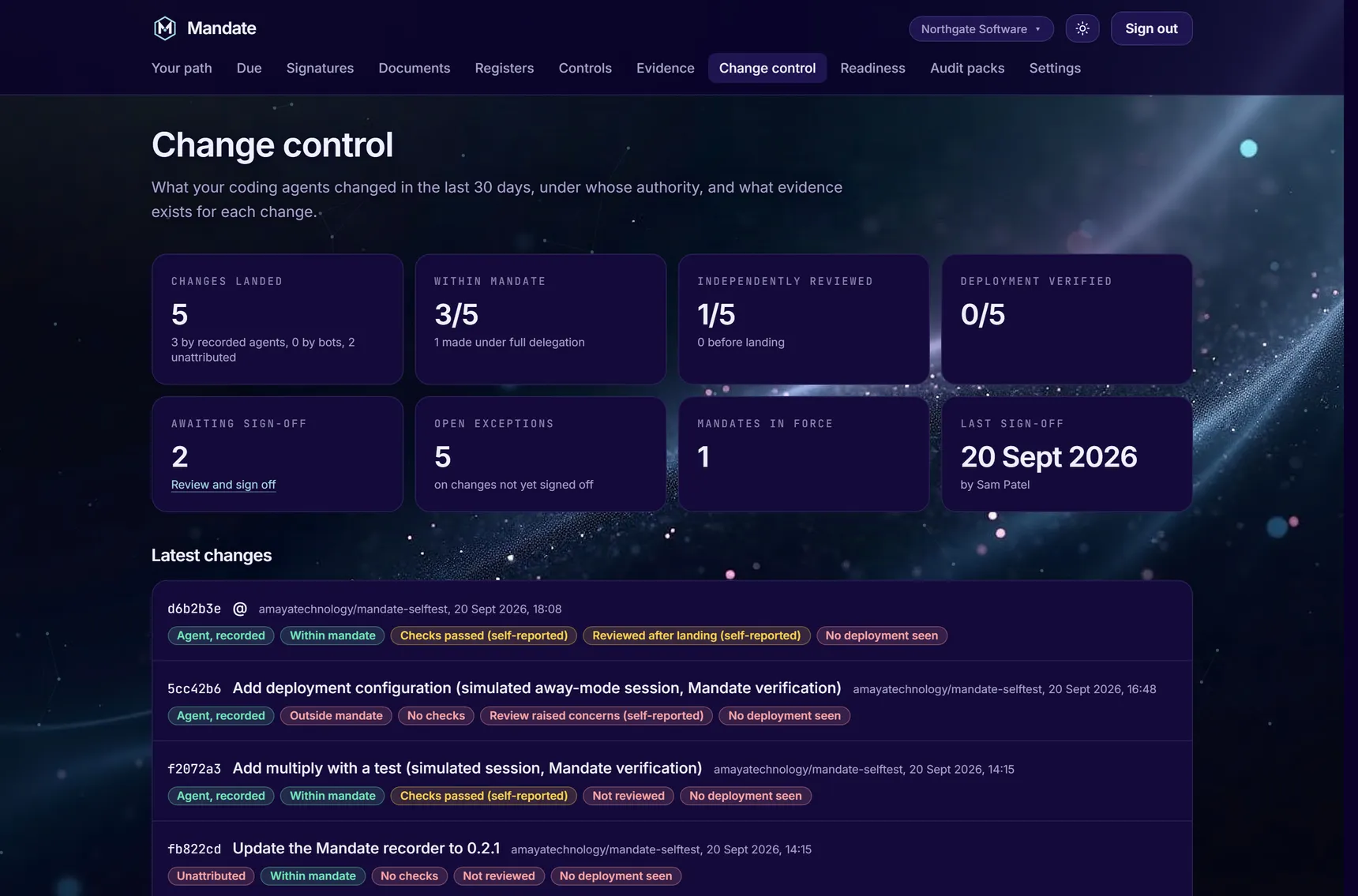Image resolution: width=1358 pixels, height=896 pixels.
Task: Open the Northgate Software organization dropdown
Action: click(981, 28)
